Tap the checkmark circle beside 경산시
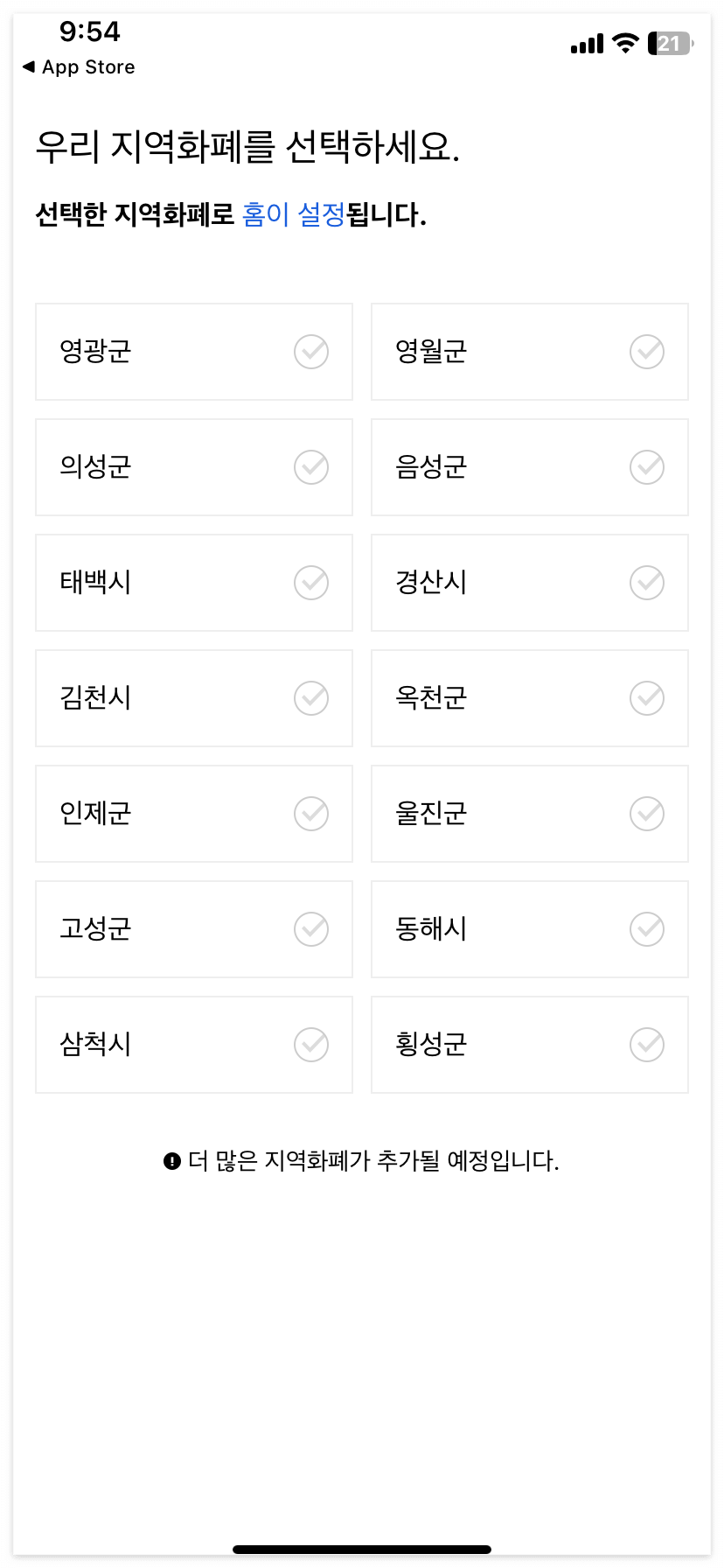Viewport: 724px width, 1568px height. click(x=646, y=583)
